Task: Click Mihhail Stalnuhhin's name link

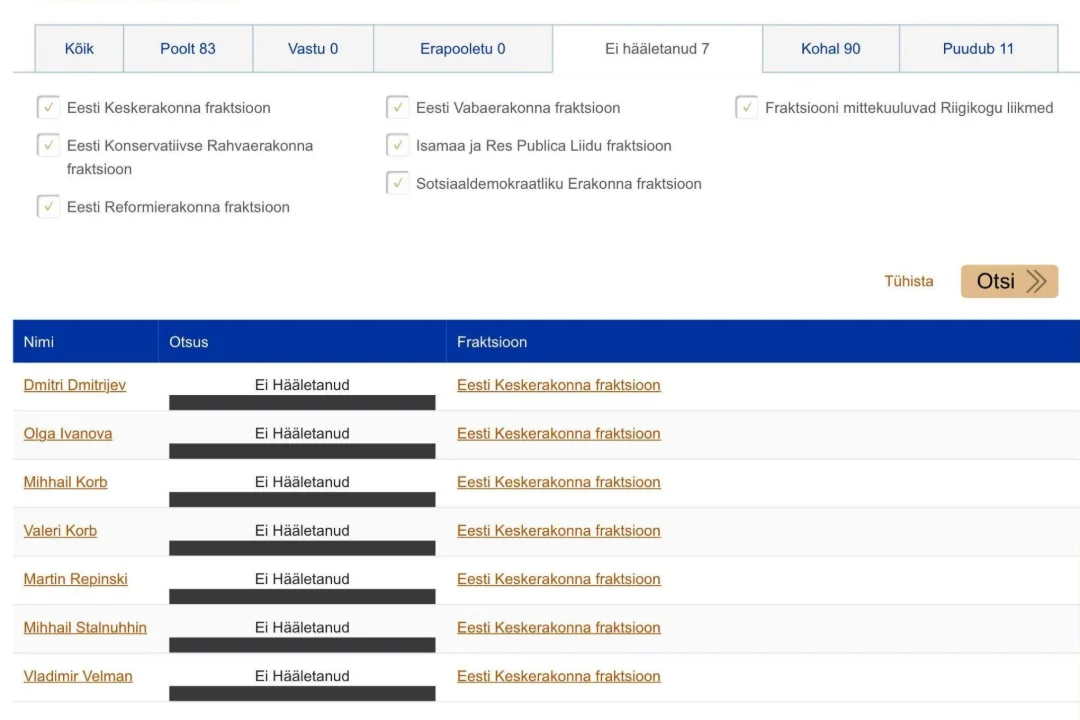Action: pos(85,628)
